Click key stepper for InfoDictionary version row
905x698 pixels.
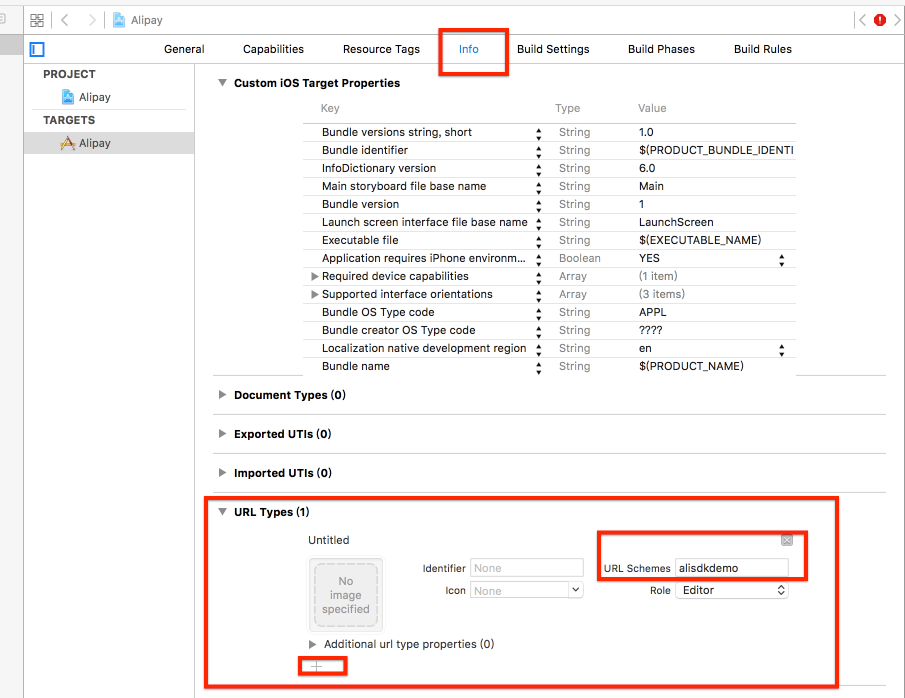pyautogui.click(x=538, y=170)
